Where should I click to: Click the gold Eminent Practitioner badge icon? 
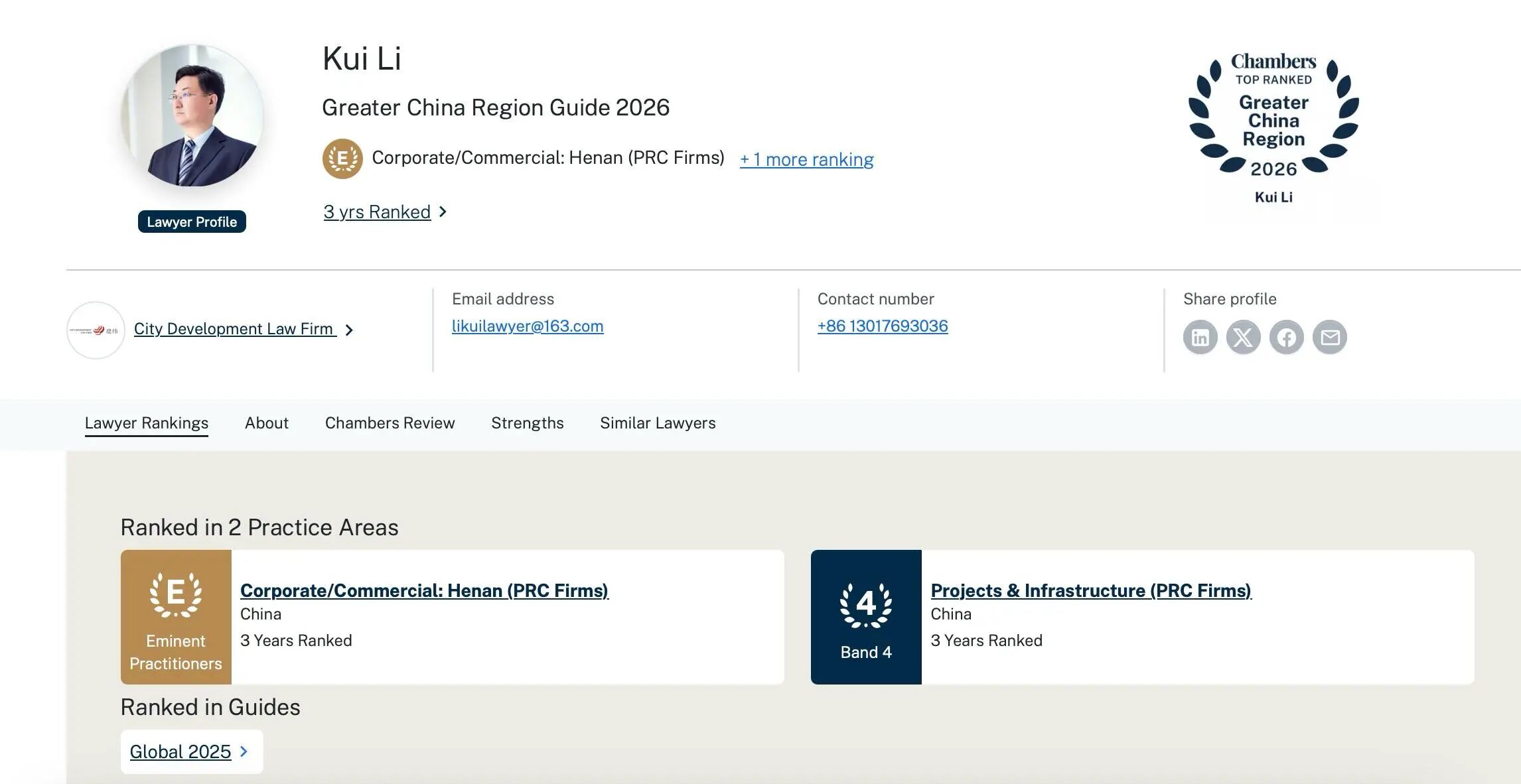[x=342, y=159]
